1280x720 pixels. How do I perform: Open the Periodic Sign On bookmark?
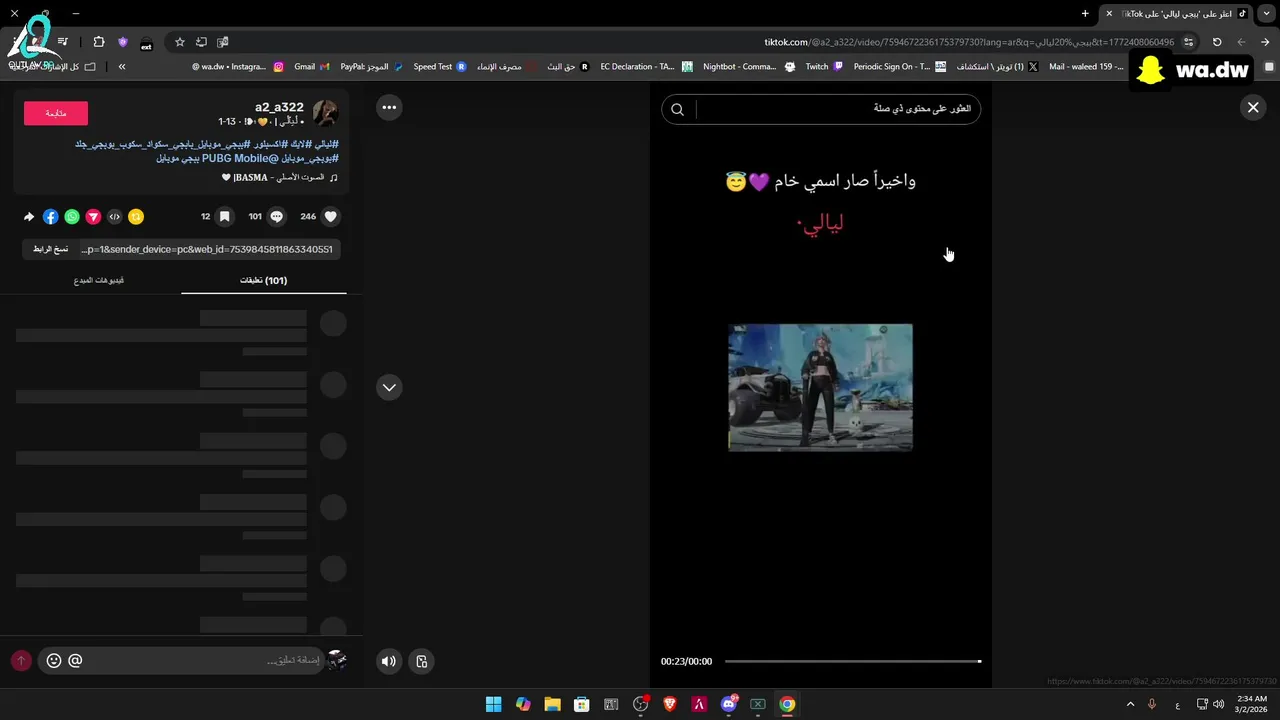[899, 67]
